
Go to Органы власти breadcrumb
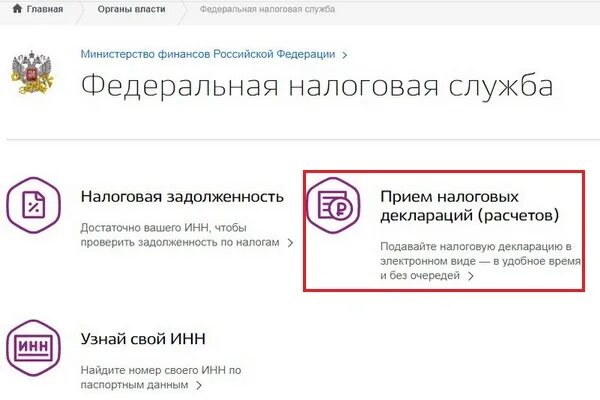pyautogui.click(x=131, y=9)
